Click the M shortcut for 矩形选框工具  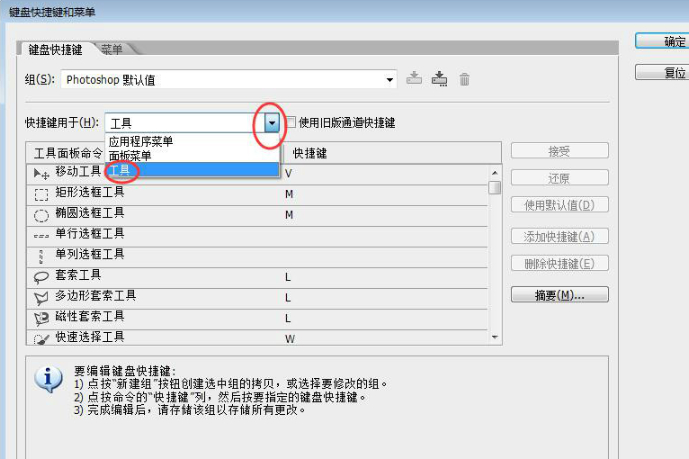coord(289,194)
